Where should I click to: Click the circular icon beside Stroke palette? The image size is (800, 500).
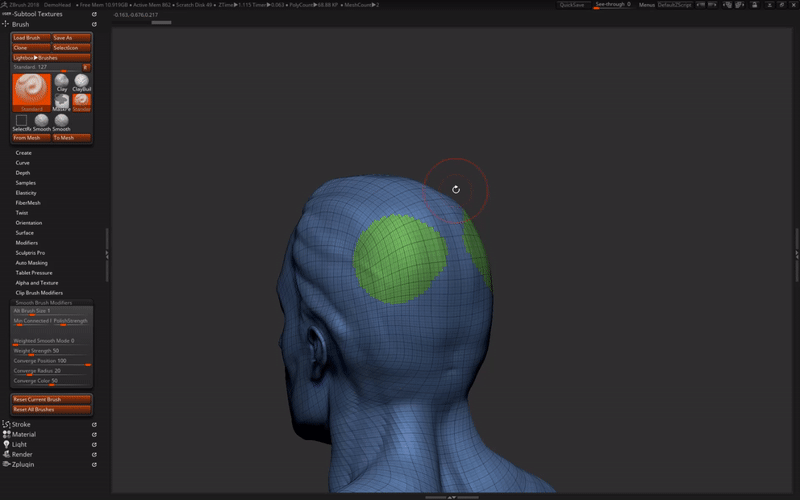point(94,424)
